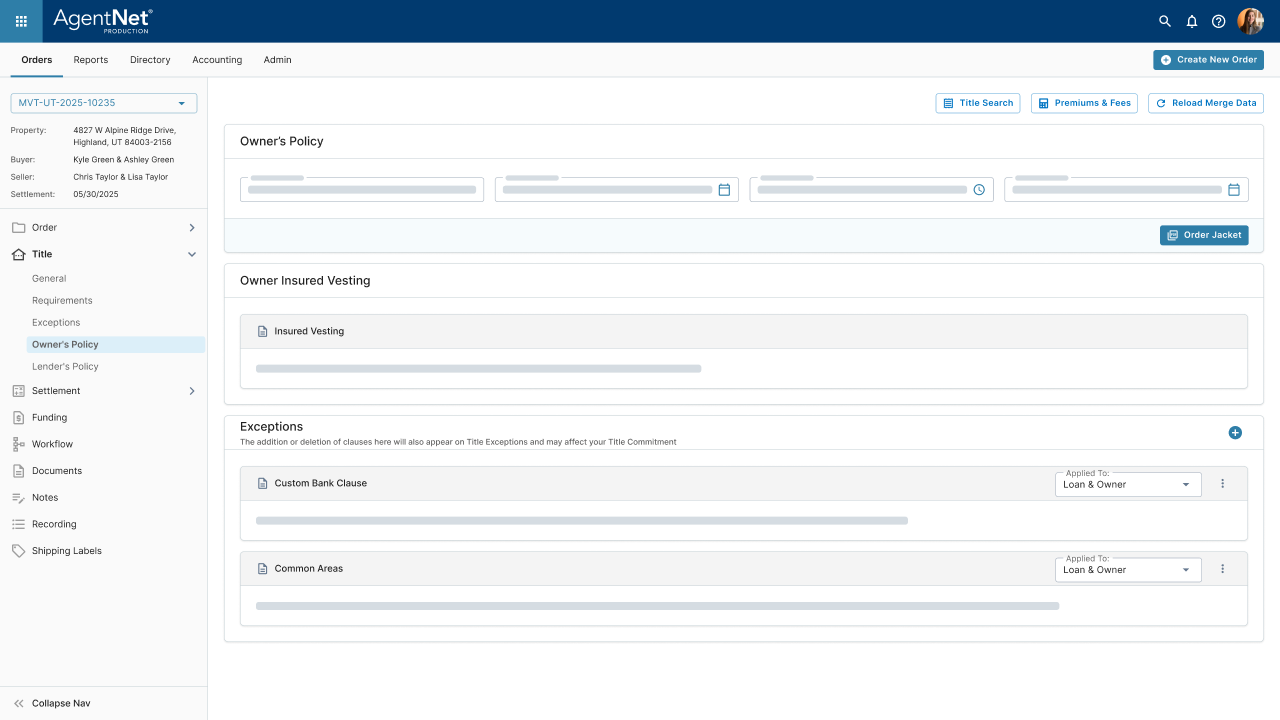The width and height of the screenshot is (1280, 720).
Task: Switch to the Accounting tab
Action: pyautogui.click(x=217, y=60)
